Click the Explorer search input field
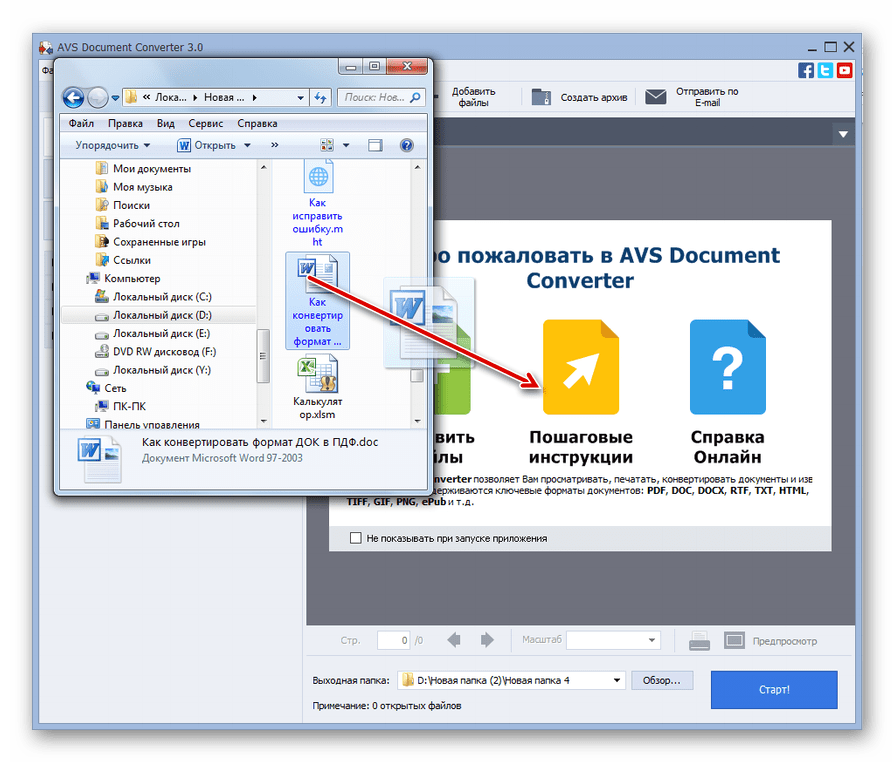This screenshot has width=895, height=762. (x=375, y=97)
